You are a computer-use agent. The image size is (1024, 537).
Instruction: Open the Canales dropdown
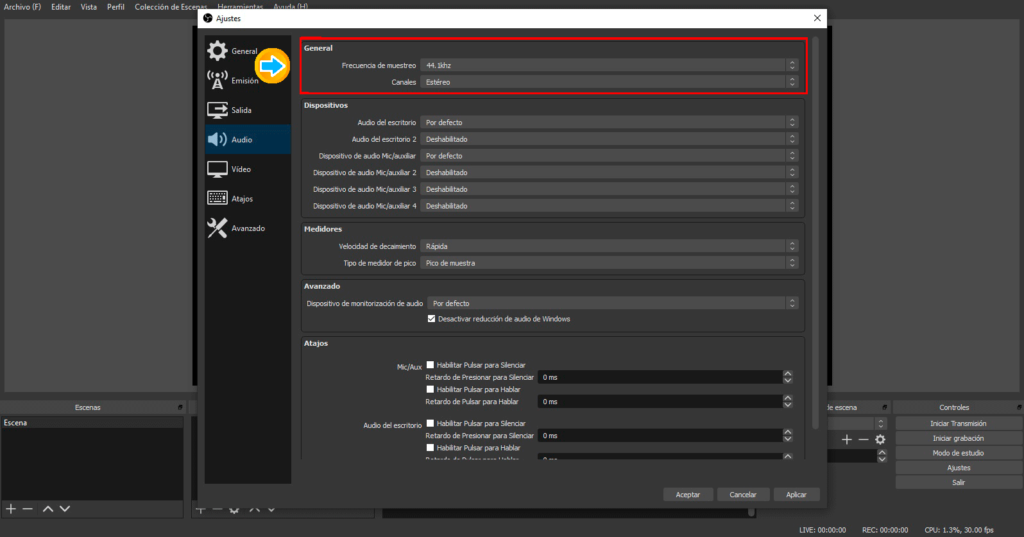tap(610, 82)
